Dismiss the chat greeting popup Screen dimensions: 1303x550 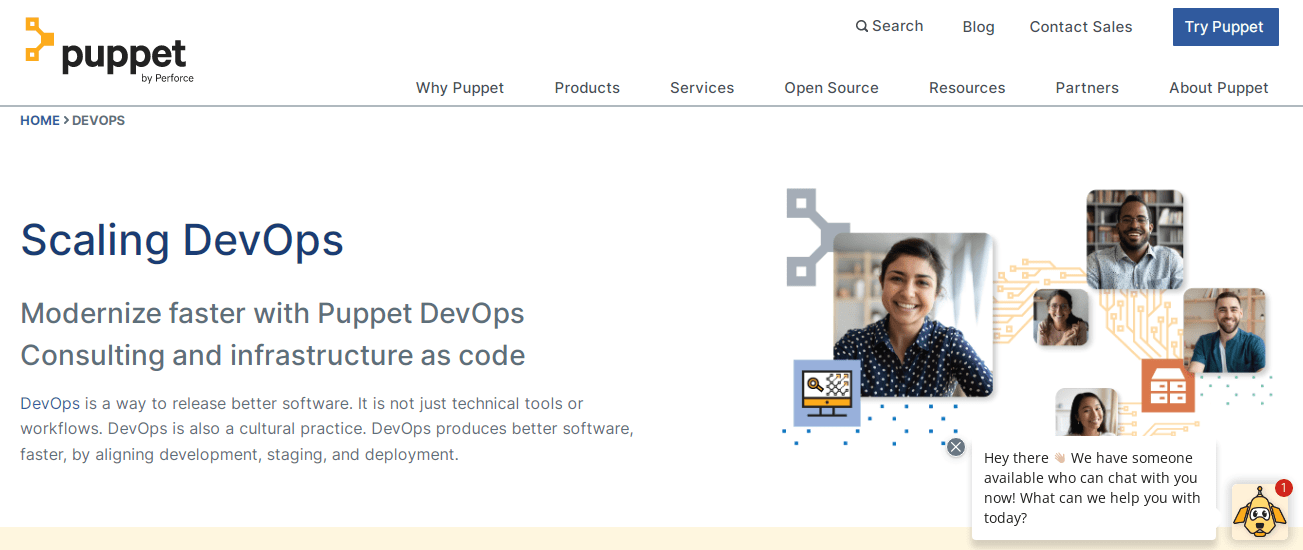pos(956,447)
